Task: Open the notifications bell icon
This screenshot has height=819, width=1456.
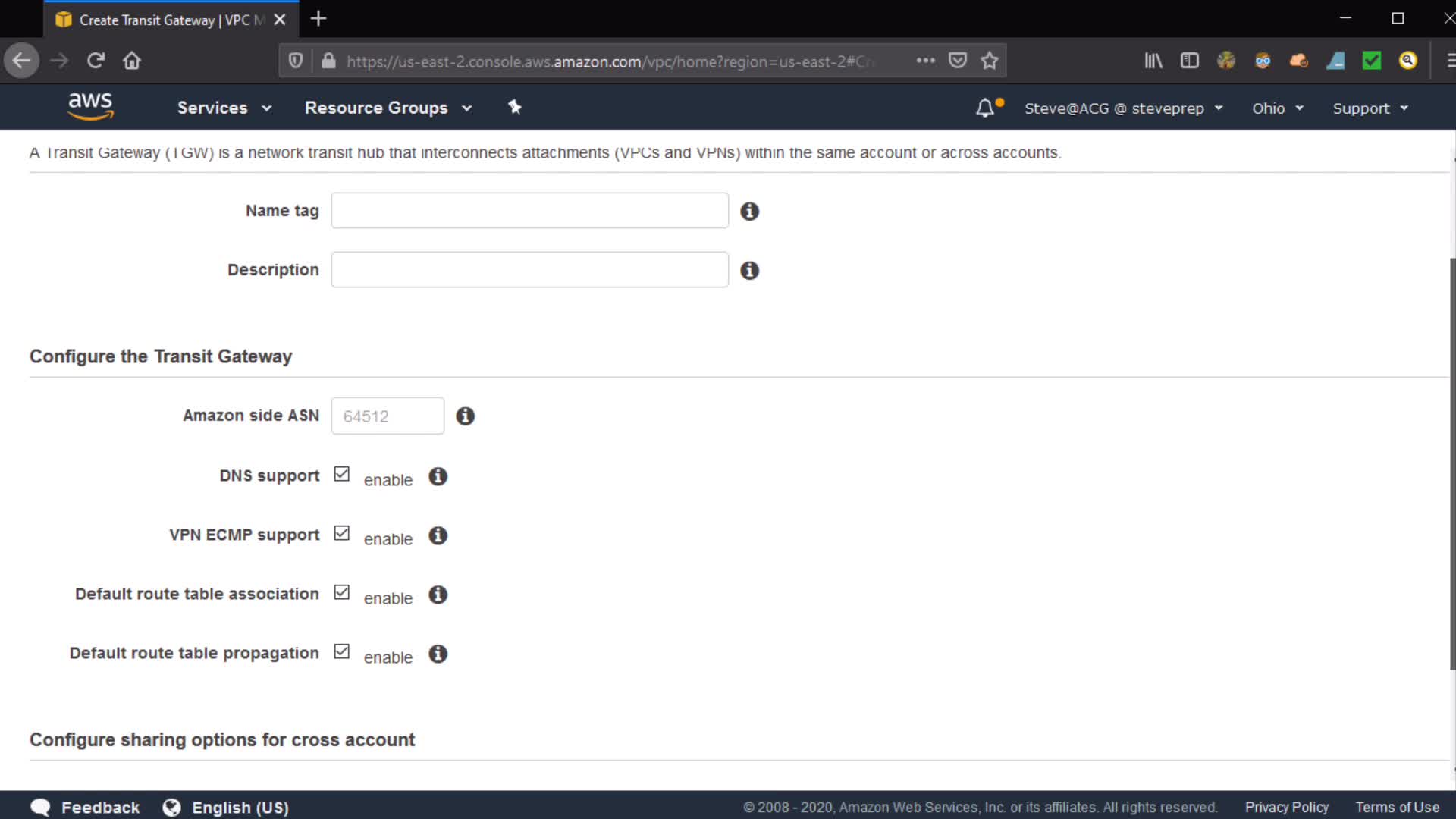Action: pyautogui.click(x=984, y=108)
